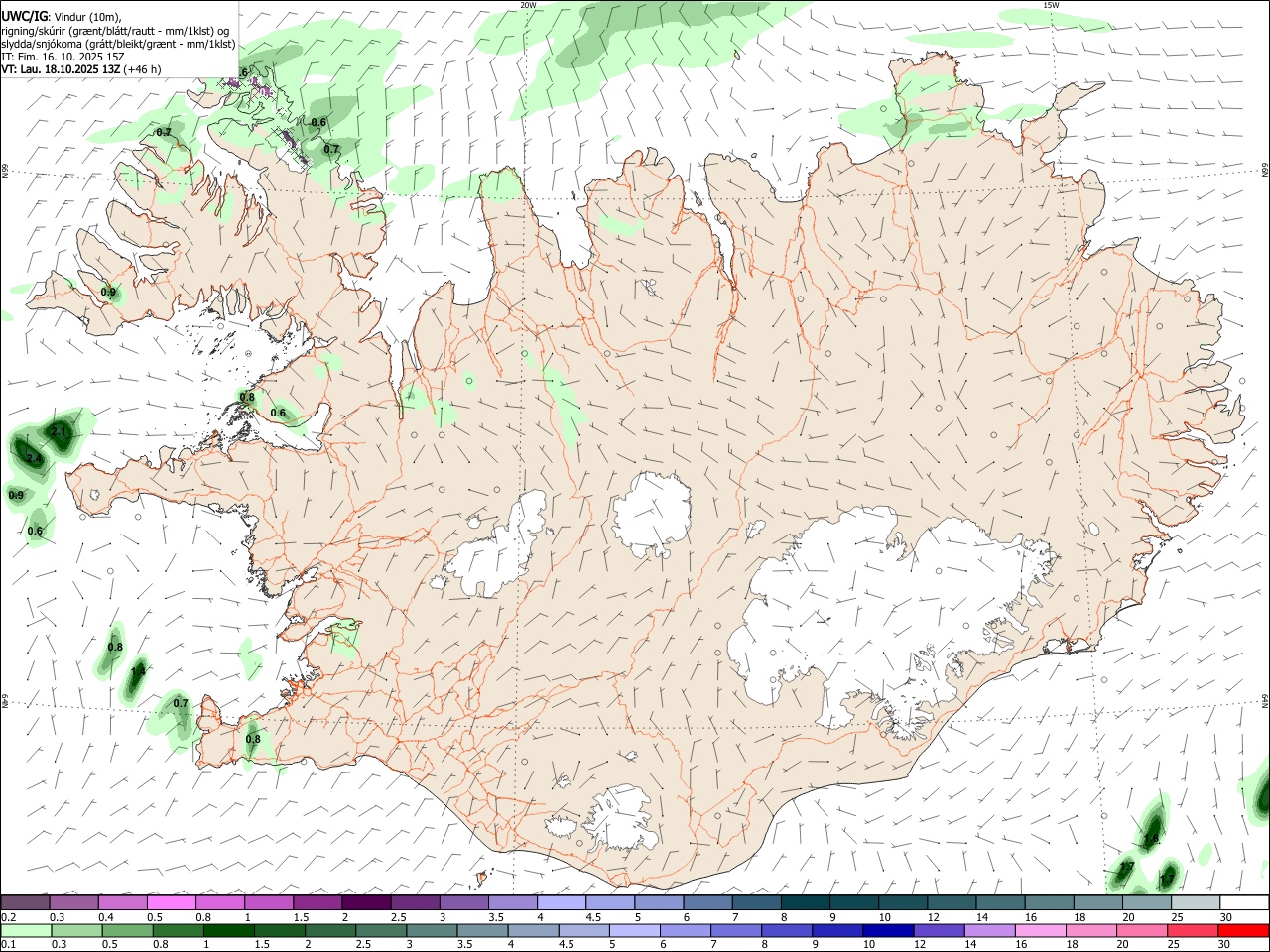1270x952 pixels.
Task: Click the 2.4 precipitation value label
Action: 34,458
